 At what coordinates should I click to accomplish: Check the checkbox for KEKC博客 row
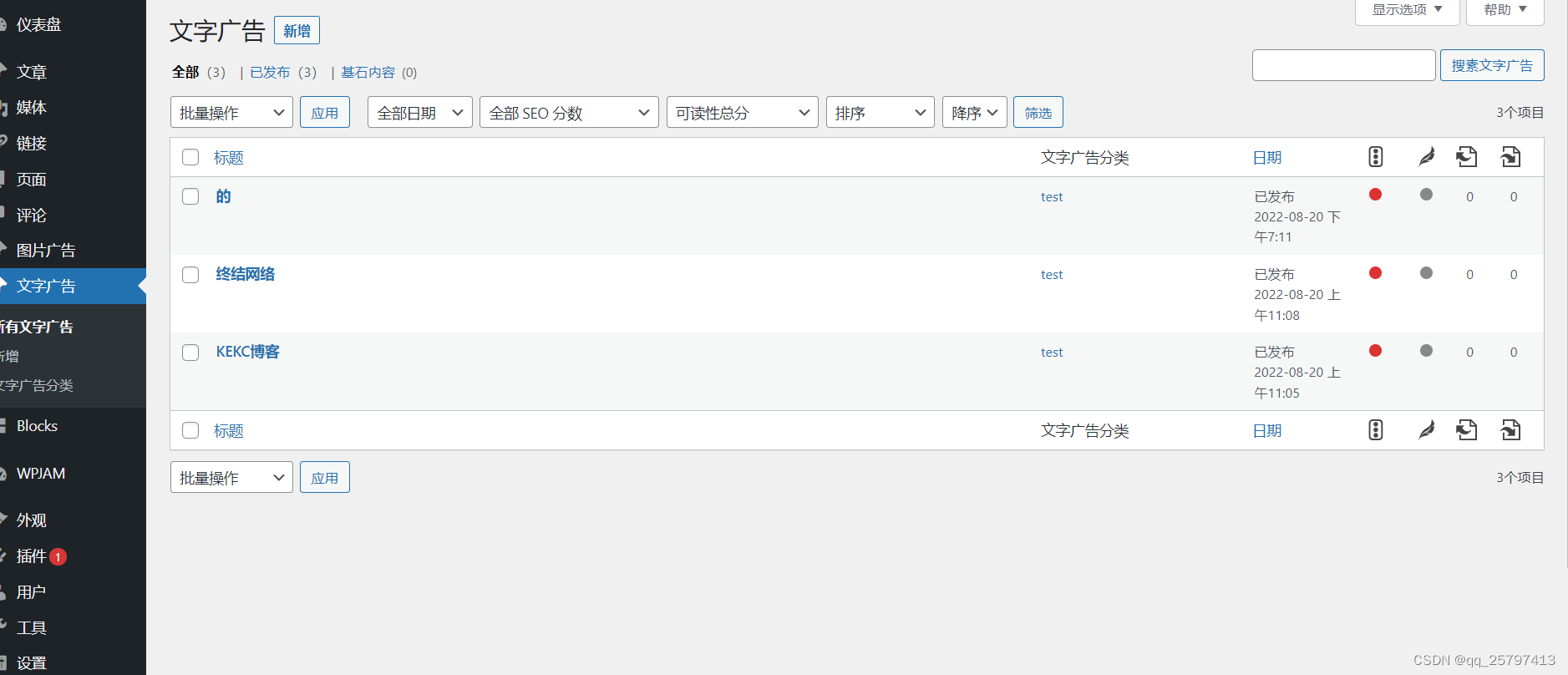190,353
